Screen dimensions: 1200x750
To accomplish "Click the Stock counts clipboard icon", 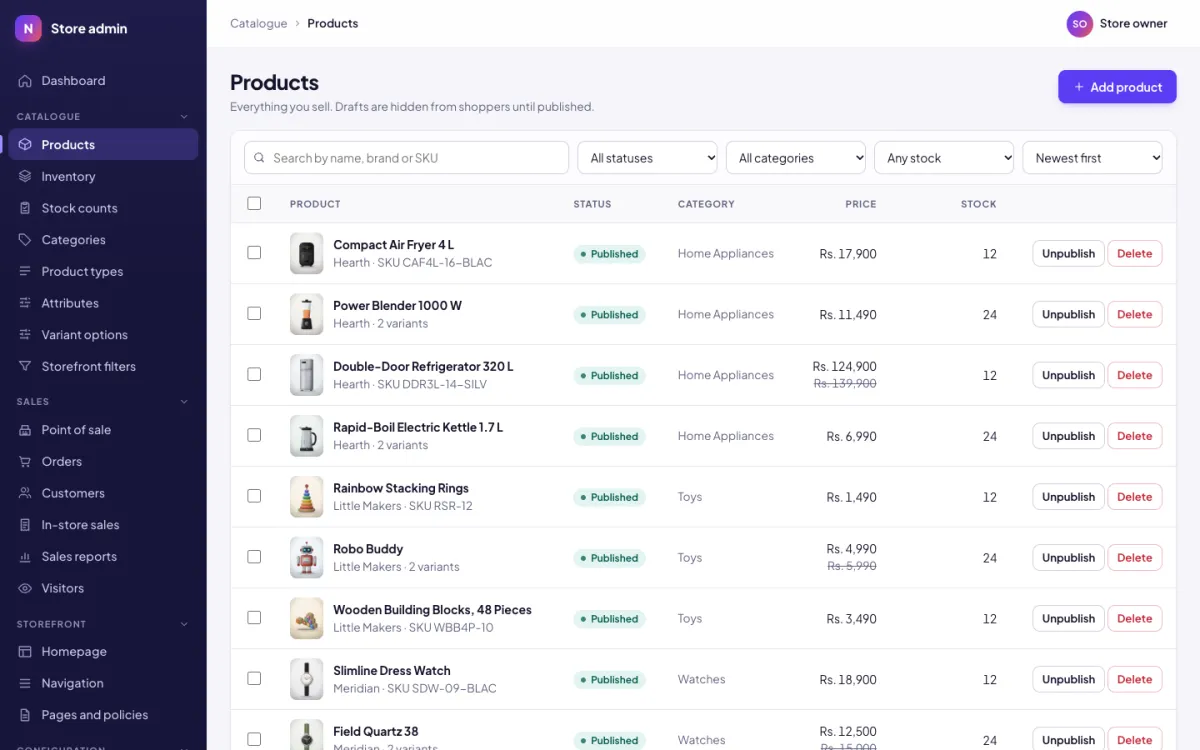I will click(25, 208).
